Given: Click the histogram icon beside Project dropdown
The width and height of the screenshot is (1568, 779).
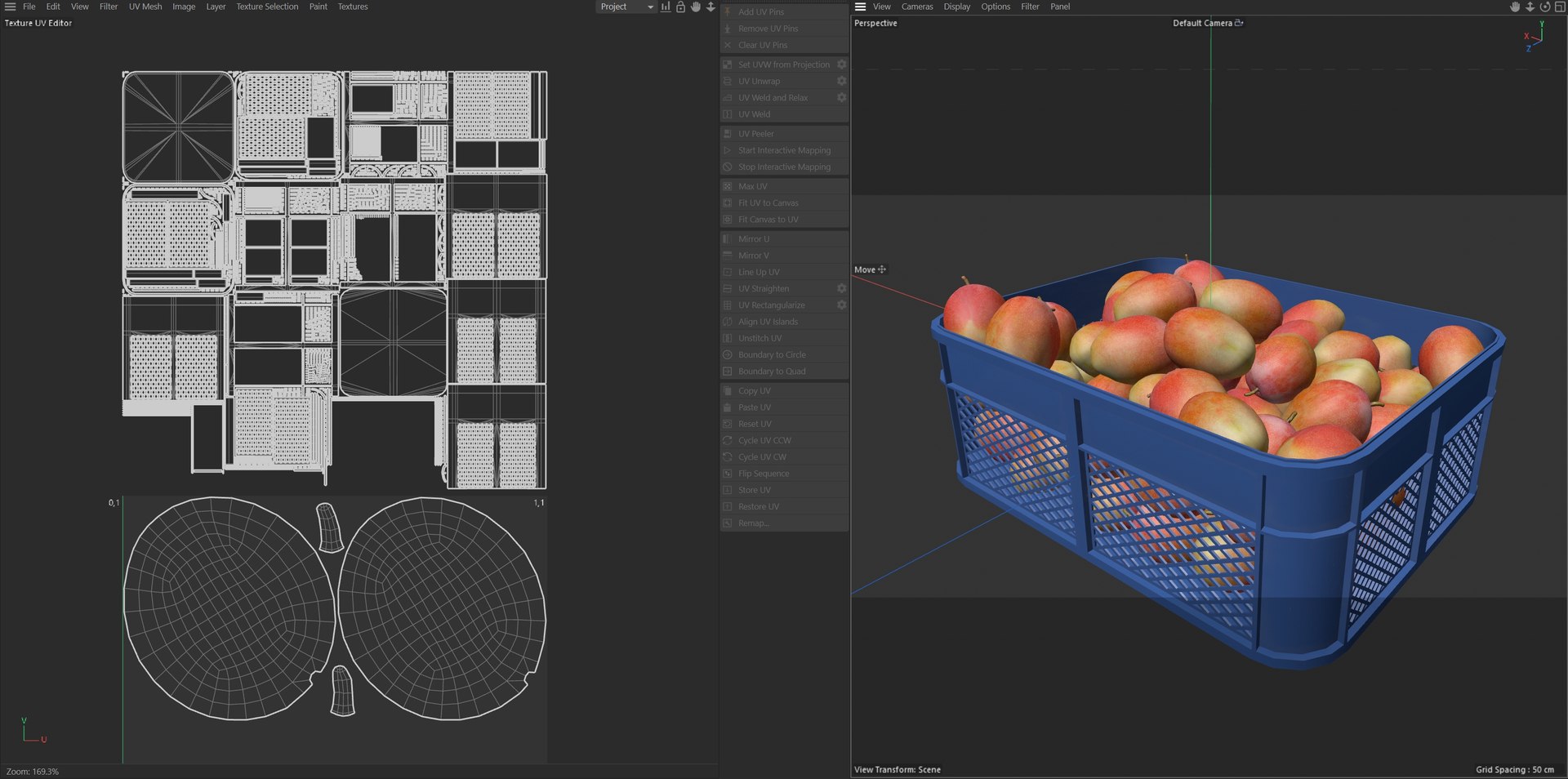Looking at the screenshot, I should (666, 7).
